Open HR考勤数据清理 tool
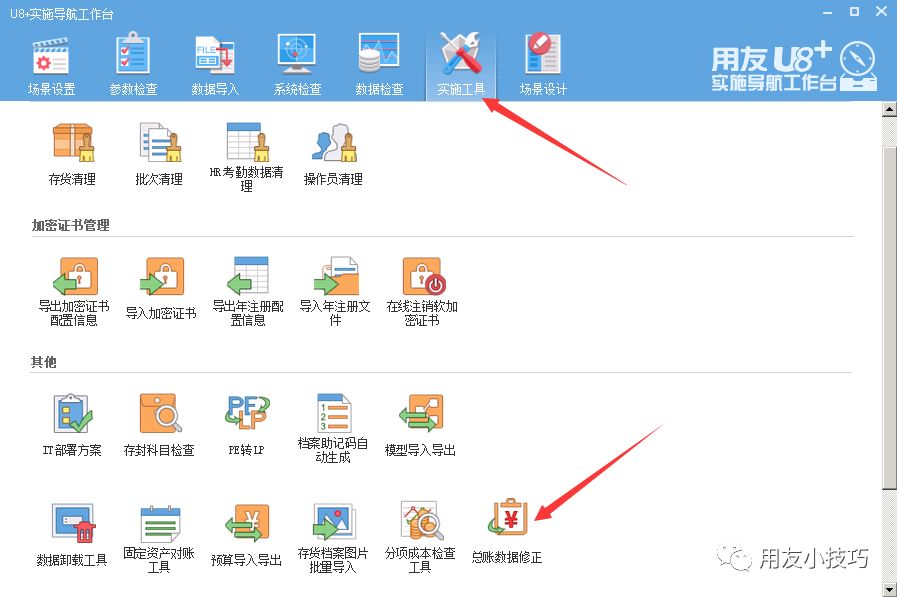 pyautogui.click(x=247, y=156)
